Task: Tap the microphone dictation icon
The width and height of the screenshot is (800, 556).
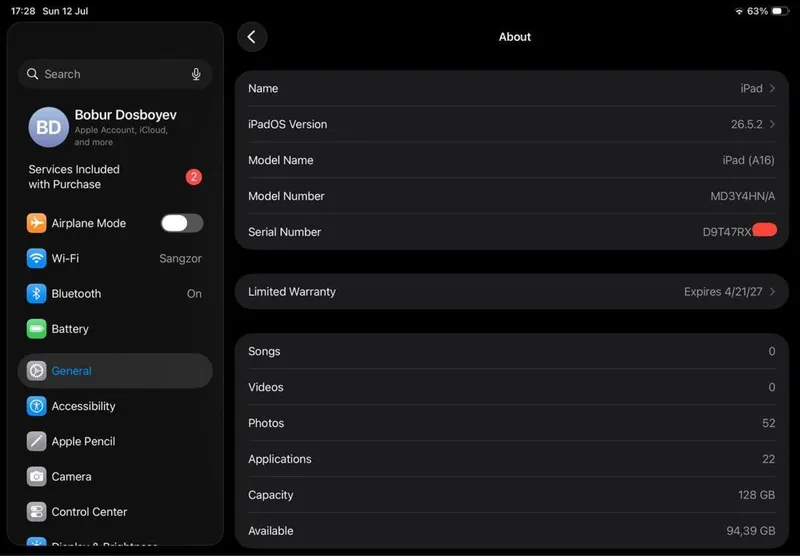Action: [x=196, y=74]
